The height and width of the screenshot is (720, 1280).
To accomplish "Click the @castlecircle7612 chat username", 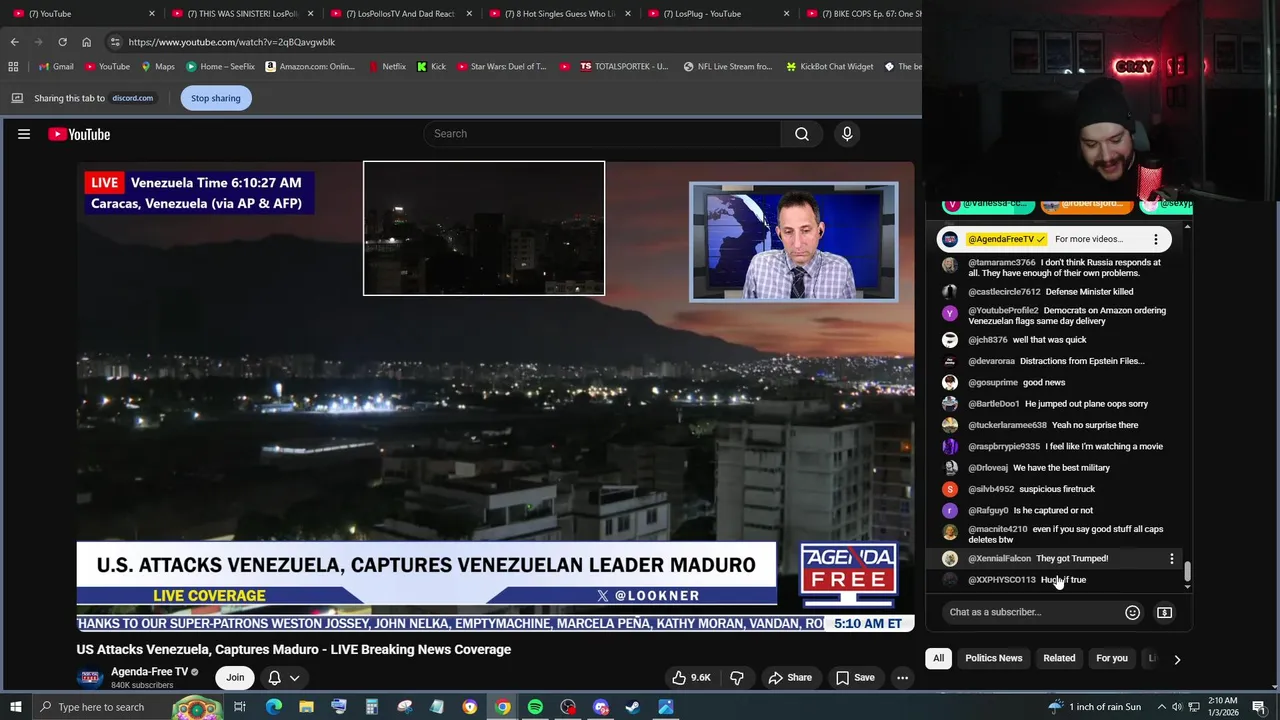I will [1004, 292].
